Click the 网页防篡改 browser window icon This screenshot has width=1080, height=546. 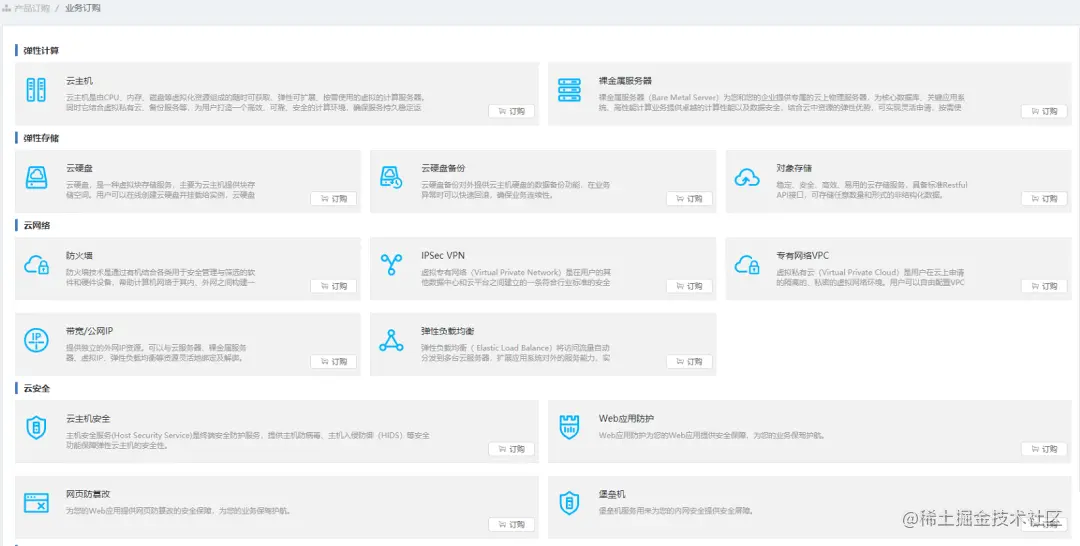36,503
